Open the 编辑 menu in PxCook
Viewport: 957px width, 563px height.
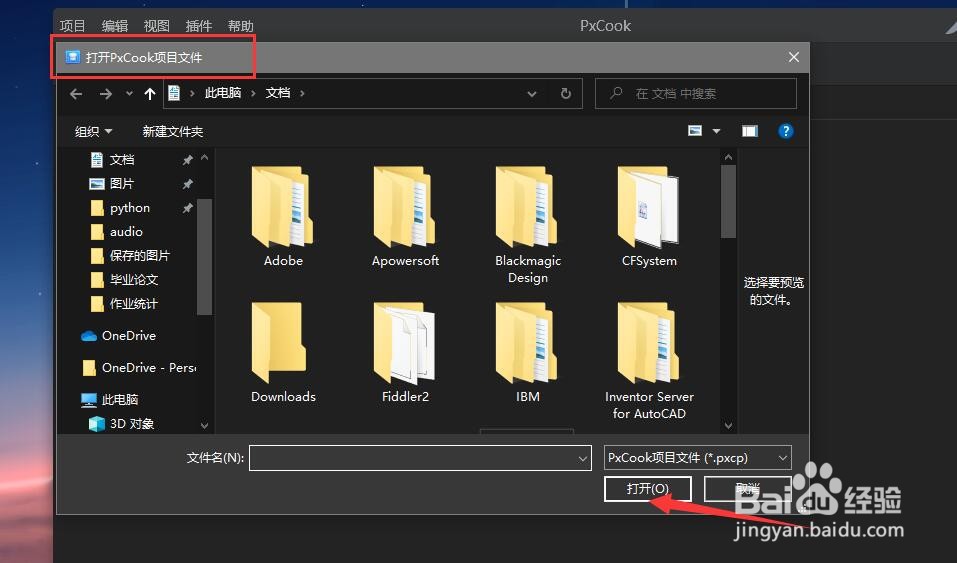coord(115,26)
